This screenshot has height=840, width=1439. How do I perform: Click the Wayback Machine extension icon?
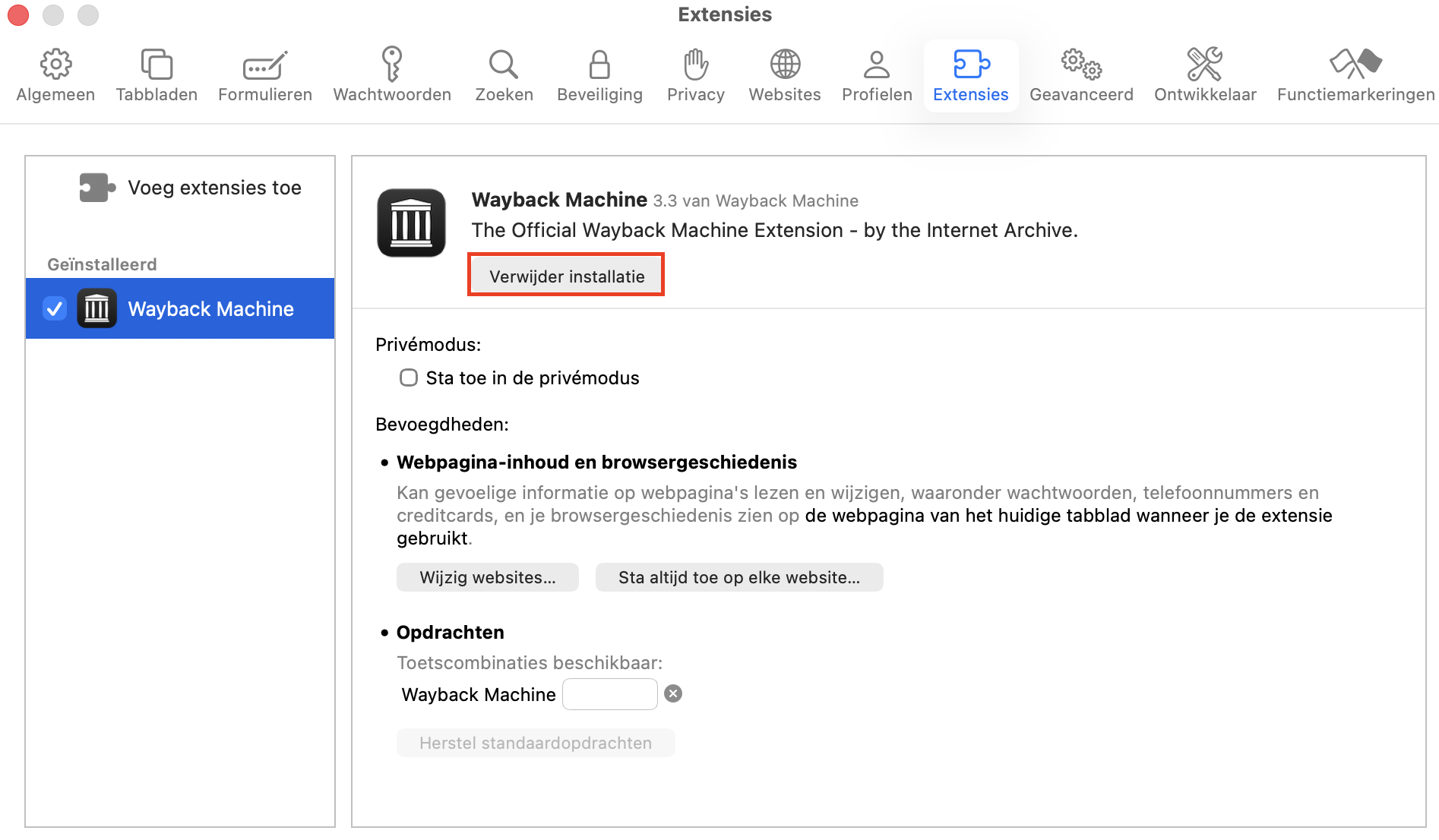[411, 223]
